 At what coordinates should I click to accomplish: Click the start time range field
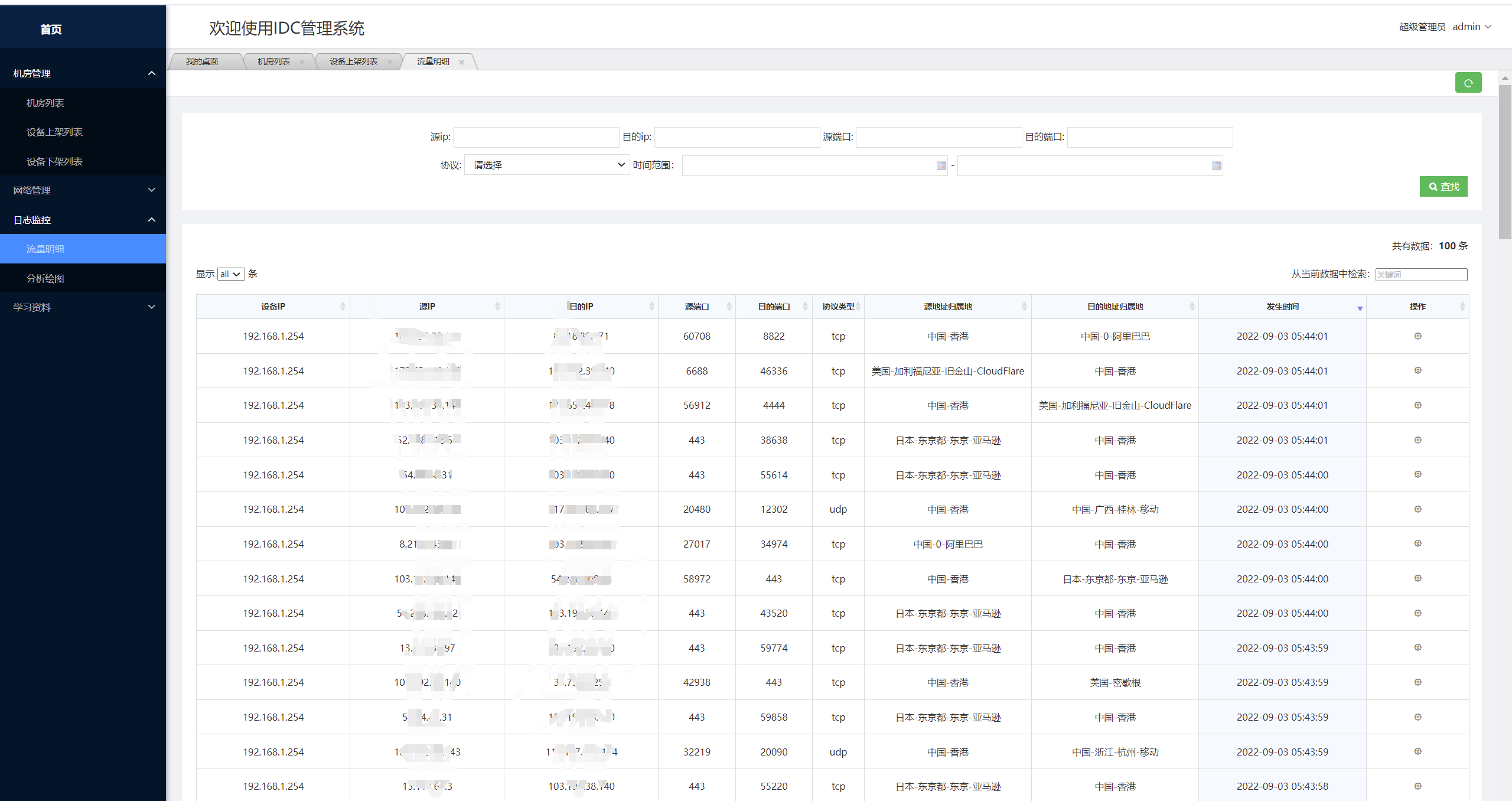[x=814, y=165]
